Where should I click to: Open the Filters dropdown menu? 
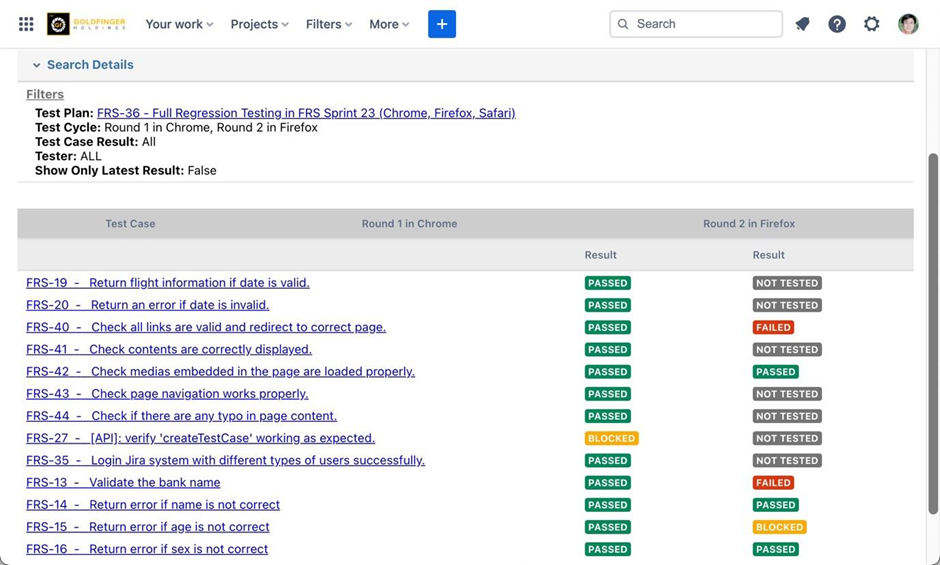(x=329, y=24)
